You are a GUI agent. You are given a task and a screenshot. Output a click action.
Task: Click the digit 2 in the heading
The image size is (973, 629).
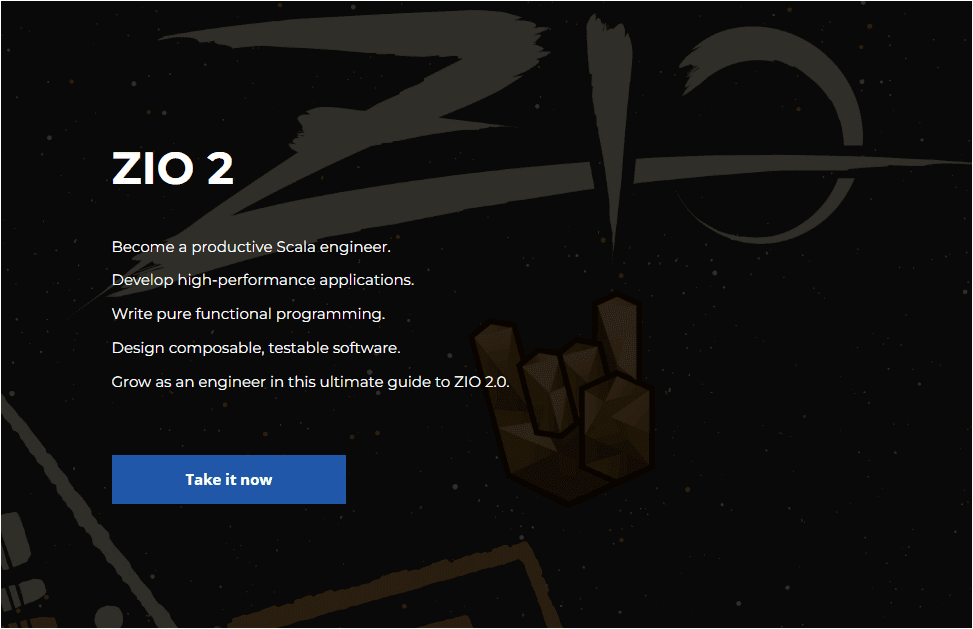pyautogui.click(x=220, y=169)
